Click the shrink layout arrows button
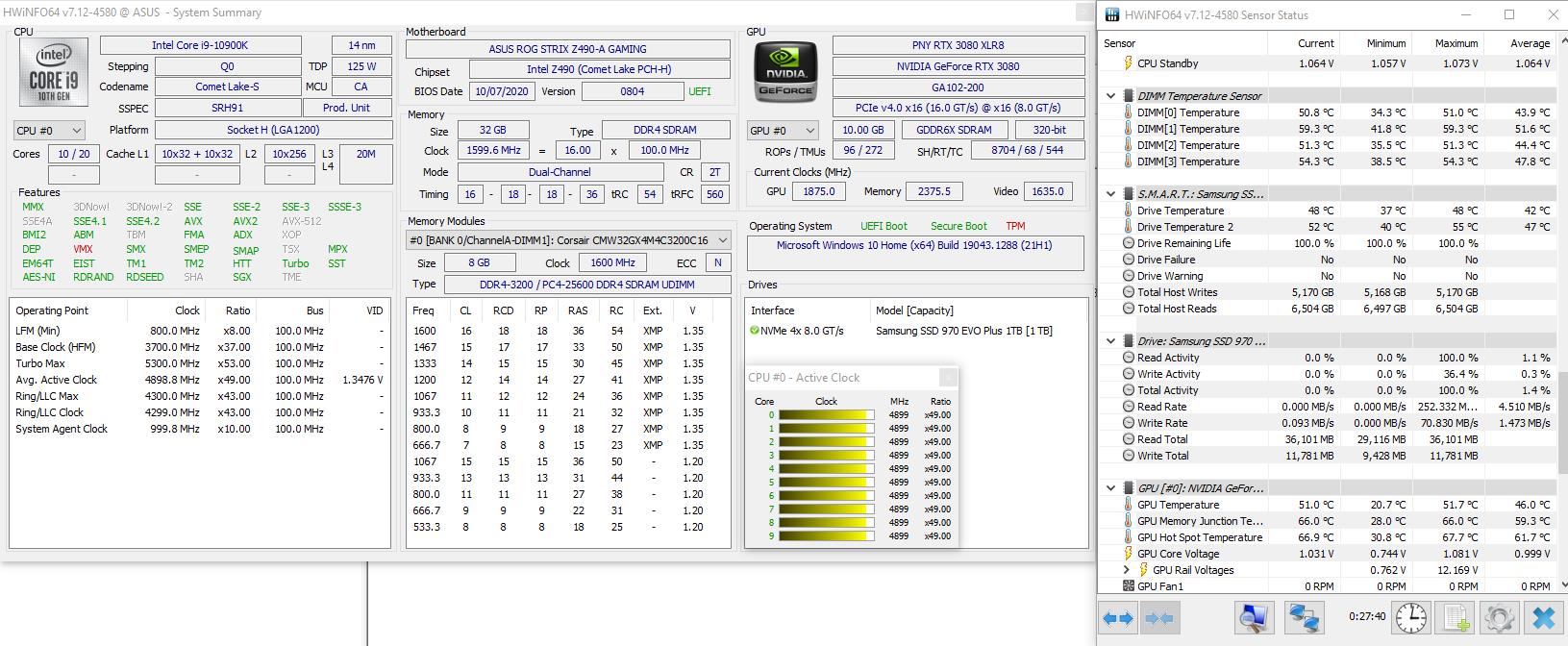The height and width of the screenshot is (646, 1568). [1159, 617]
